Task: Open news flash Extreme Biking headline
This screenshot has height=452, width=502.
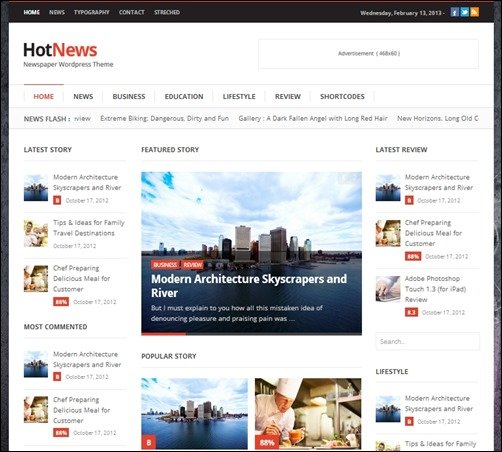Action: 165,119
